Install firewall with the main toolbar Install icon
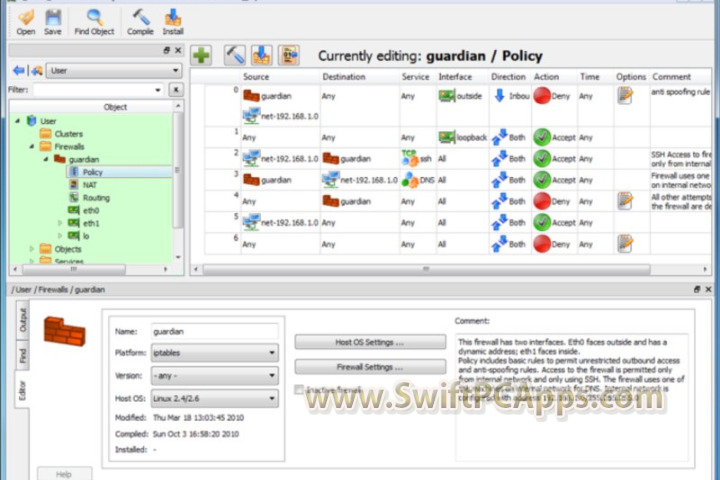 click(173, 22)
